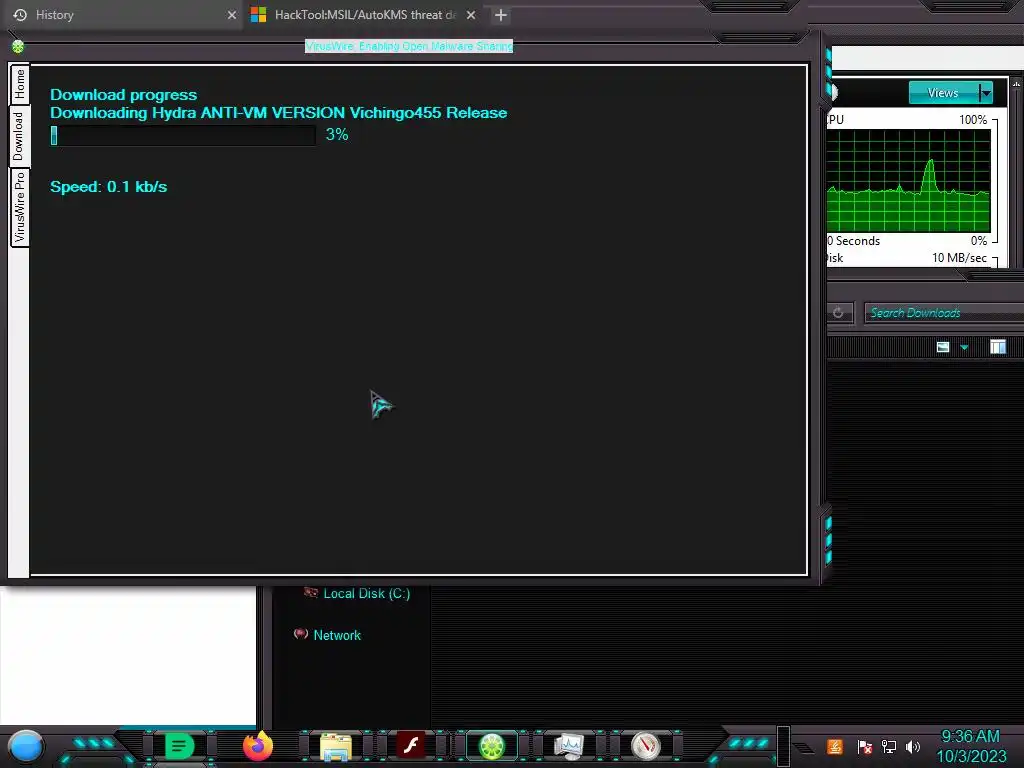
Task: Click the VirusWire title bar caption text
Action: click(409, 46)
